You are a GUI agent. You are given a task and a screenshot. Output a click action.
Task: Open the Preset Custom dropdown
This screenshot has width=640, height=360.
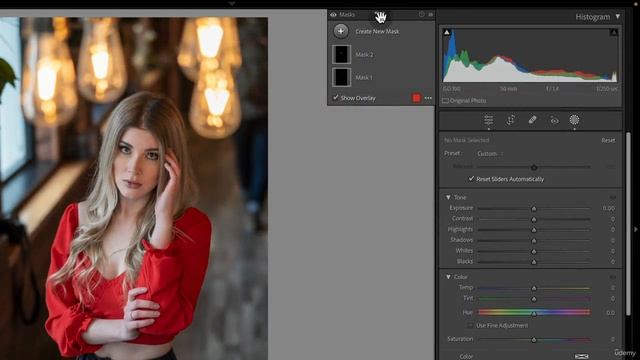490,153
